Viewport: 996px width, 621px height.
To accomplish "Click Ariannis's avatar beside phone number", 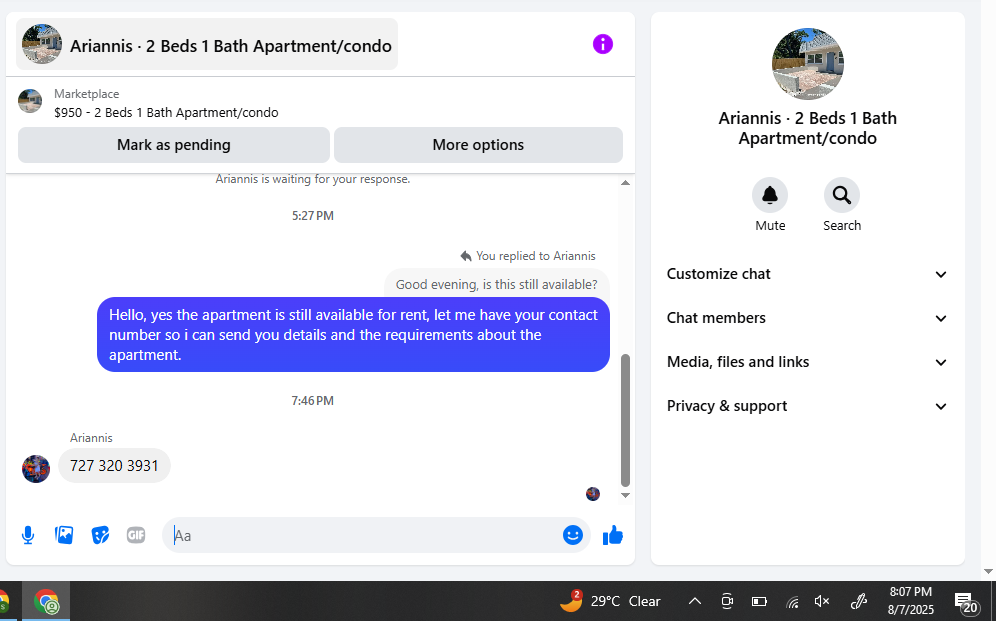I will click(36, 469).
